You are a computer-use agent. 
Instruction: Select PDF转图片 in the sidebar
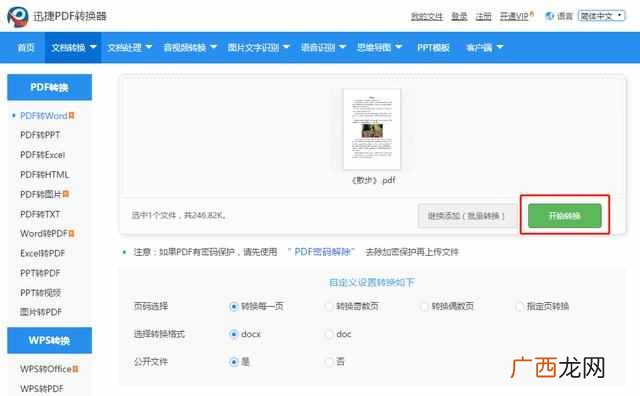point(40,194)
